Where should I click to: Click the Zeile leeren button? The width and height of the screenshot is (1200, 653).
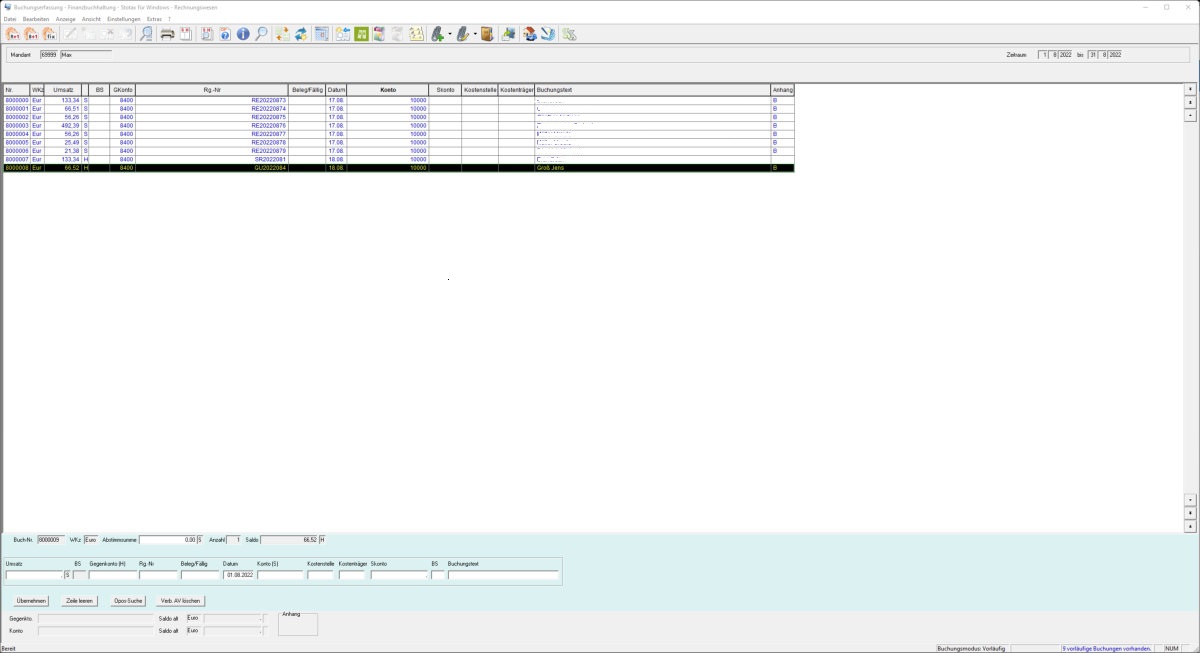coord(80,601)
